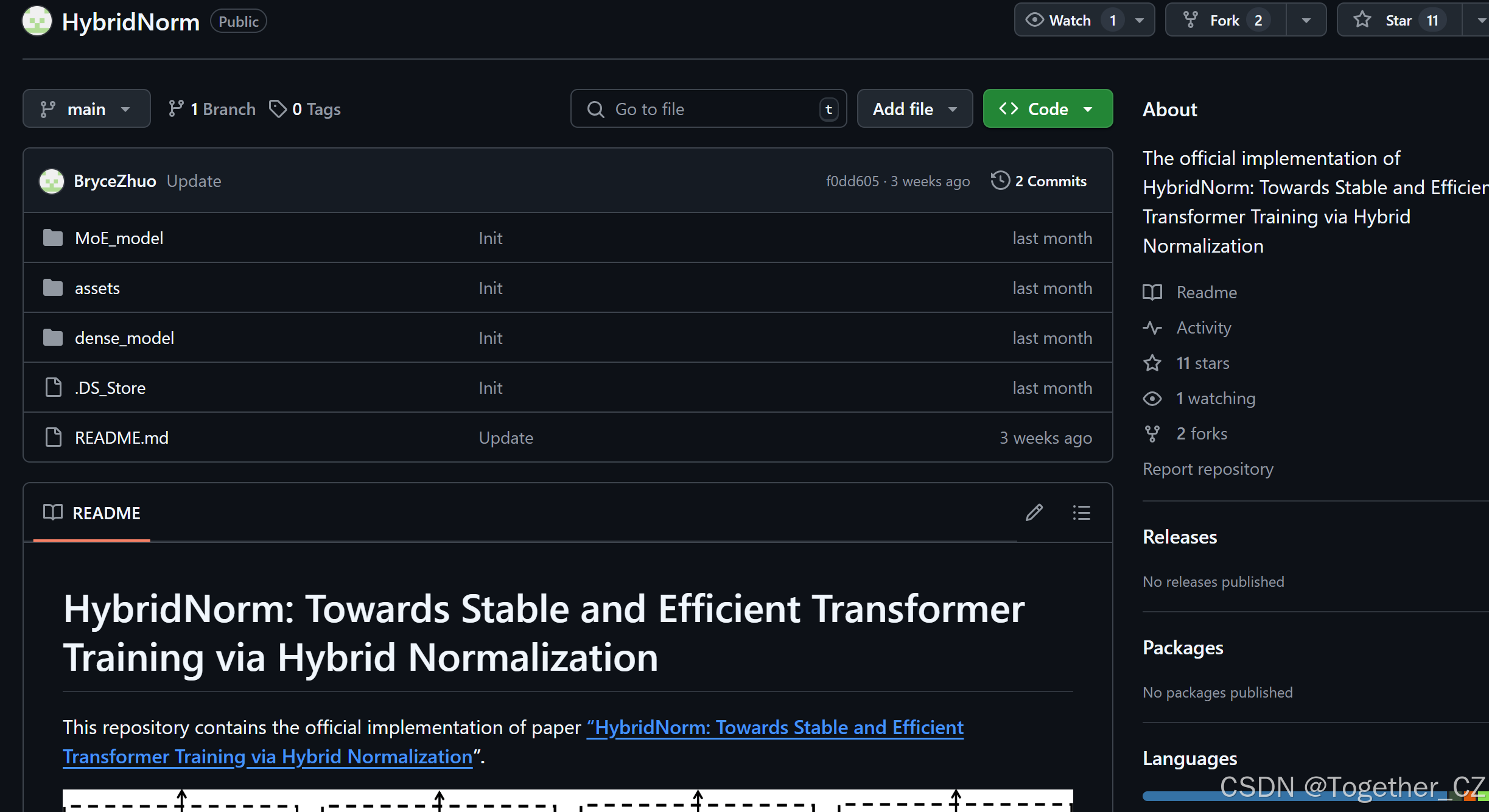Click the tag icon next to 0 Tags
This screenshot has width=1489, height=812.
pyautogui.click(x=278, y=109)
